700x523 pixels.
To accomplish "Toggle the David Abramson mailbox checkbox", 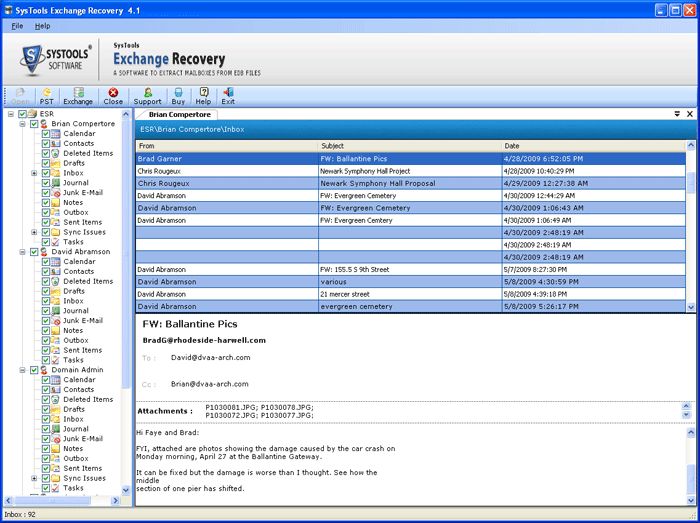I will click(35, 251).
